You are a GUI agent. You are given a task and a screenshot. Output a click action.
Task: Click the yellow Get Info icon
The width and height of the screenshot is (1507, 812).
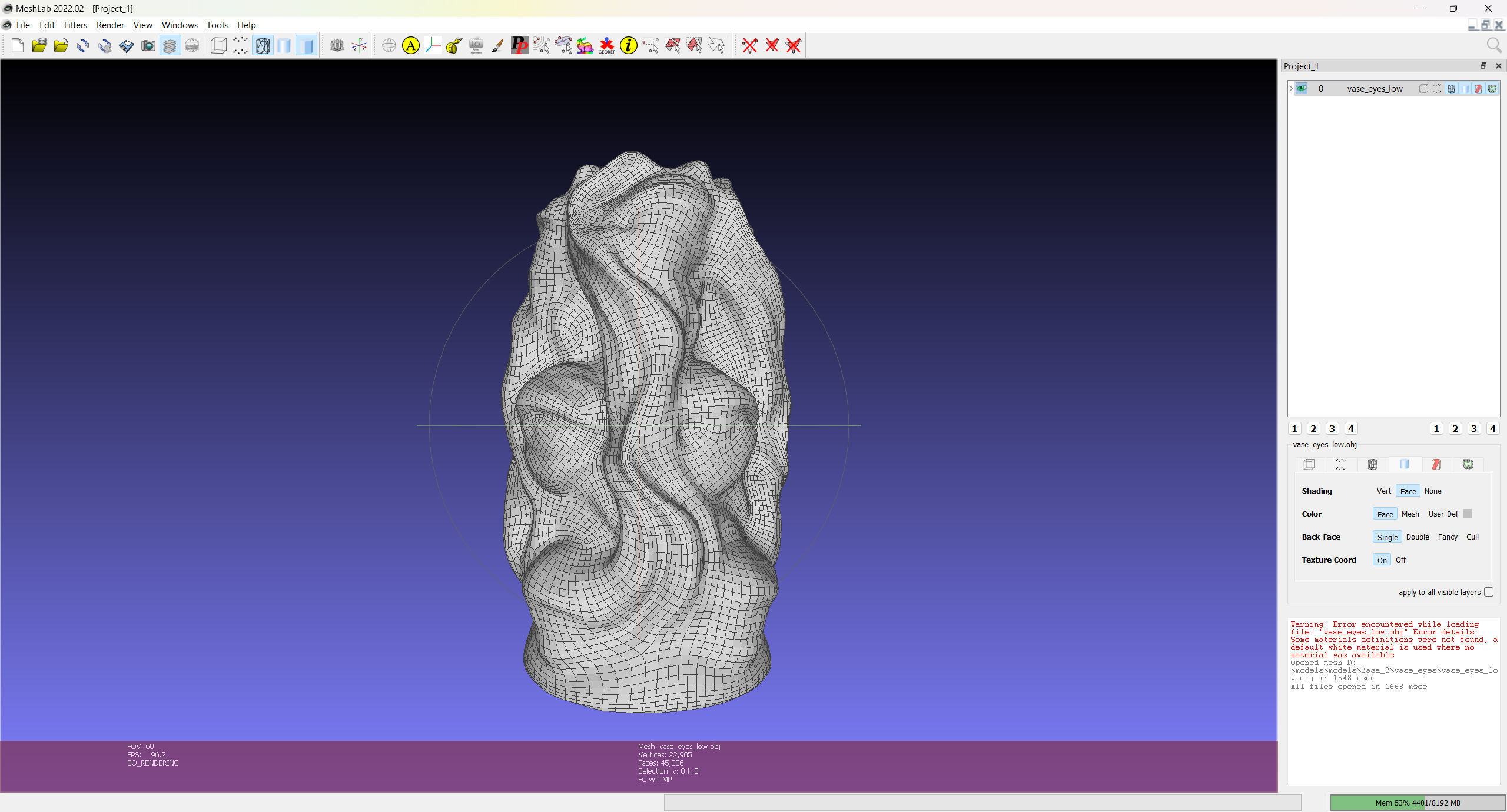coord(629,45)
